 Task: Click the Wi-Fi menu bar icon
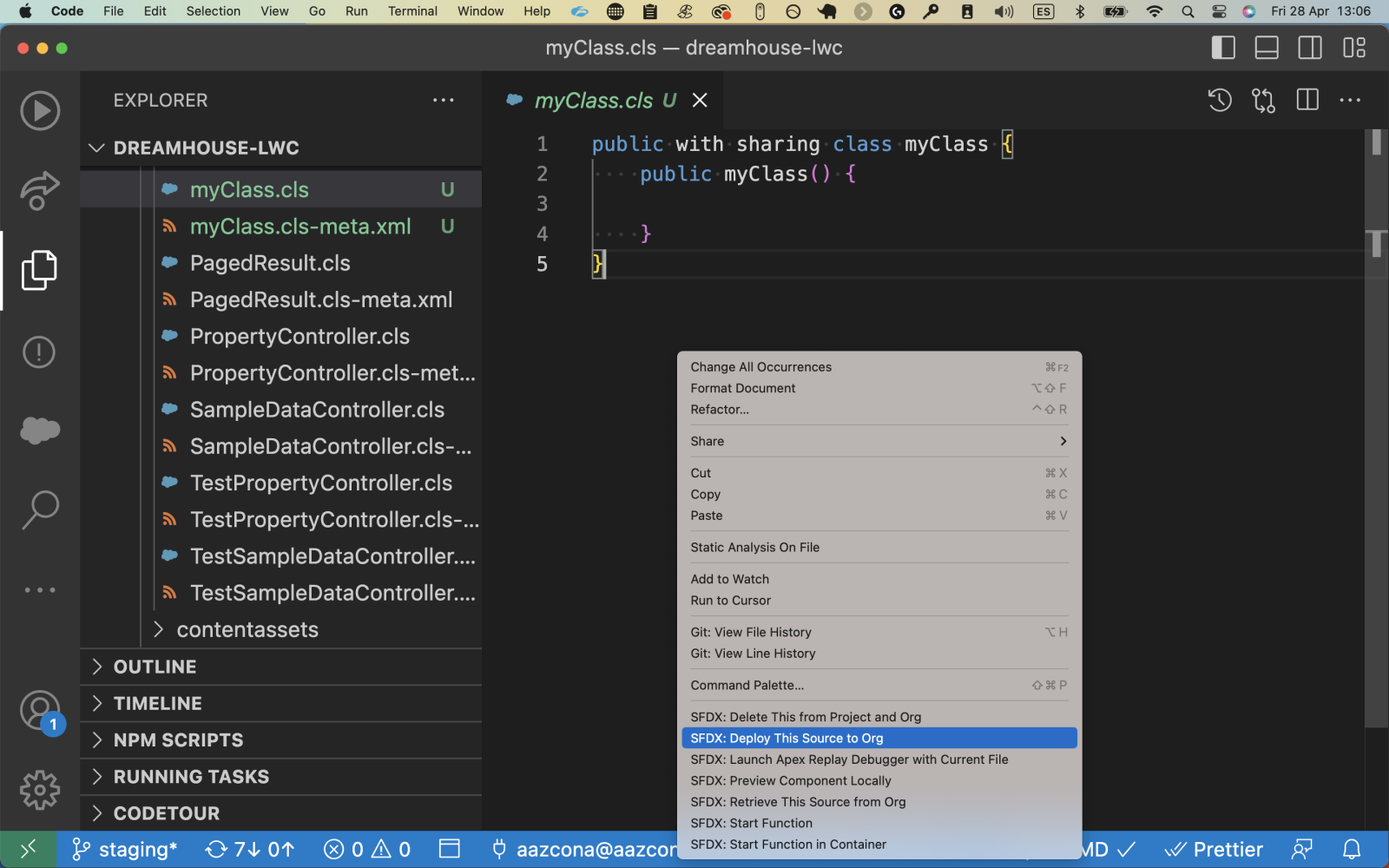1154,11
